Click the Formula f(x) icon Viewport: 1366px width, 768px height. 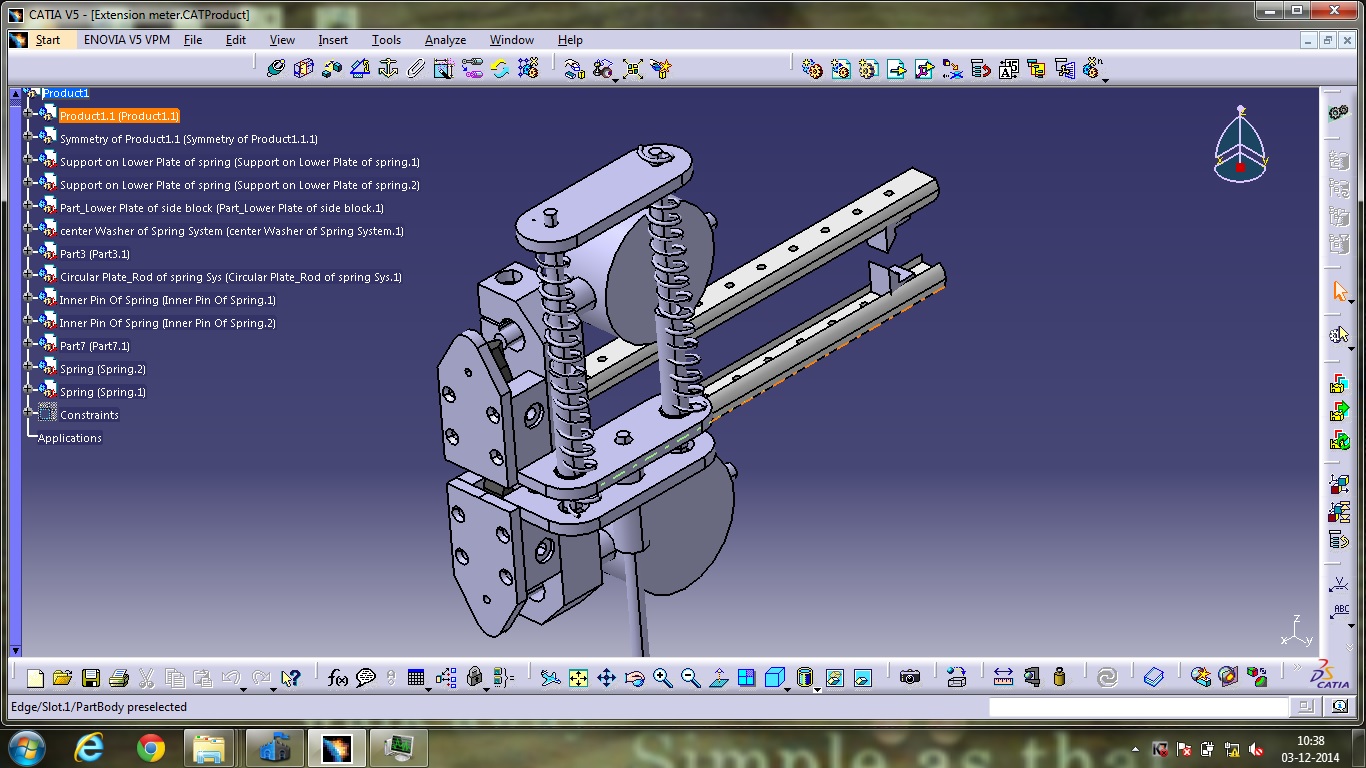[338, 677]
